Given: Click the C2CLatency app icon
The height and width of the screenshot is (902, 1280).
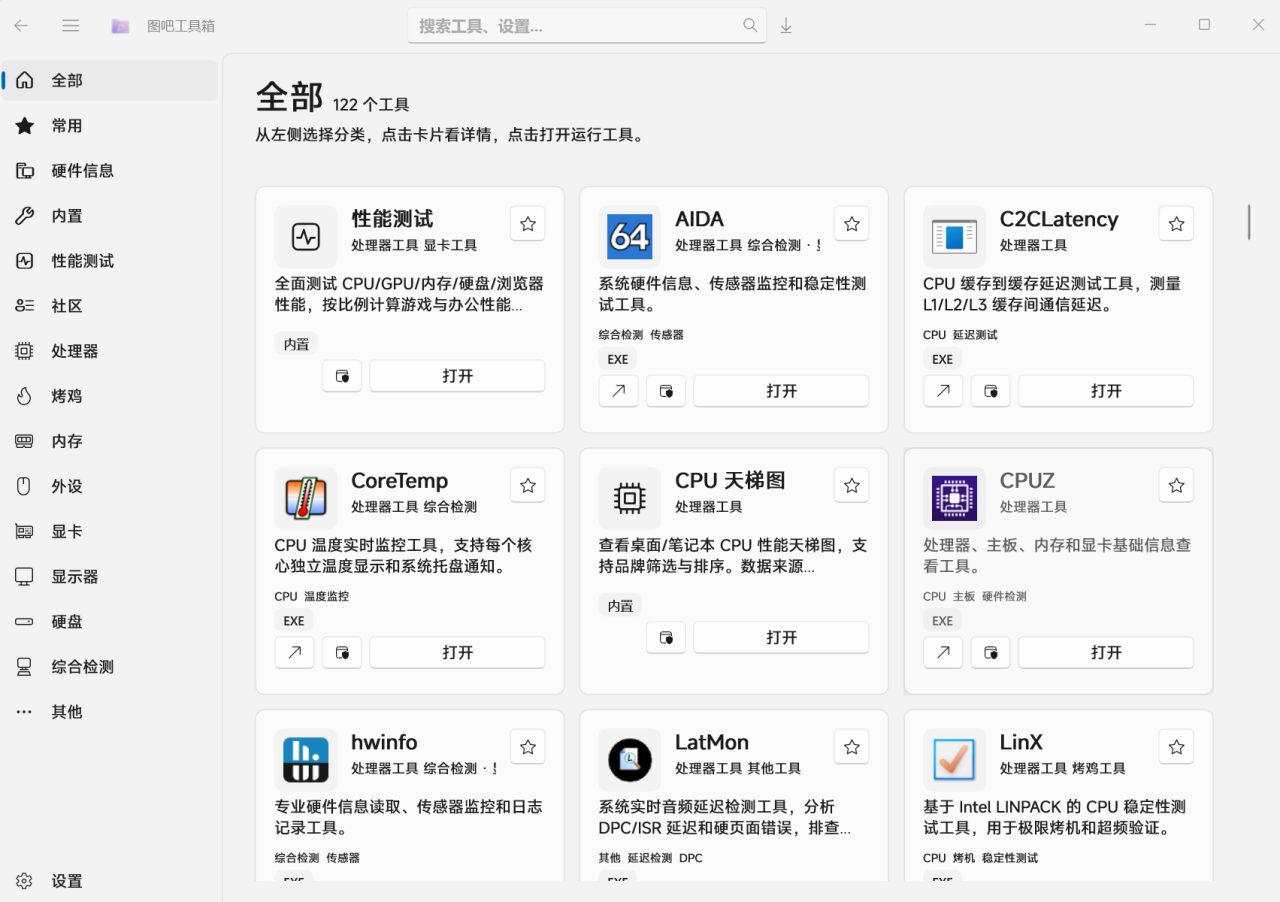Looking at the screenshot, I should click(x=954, y=236).
